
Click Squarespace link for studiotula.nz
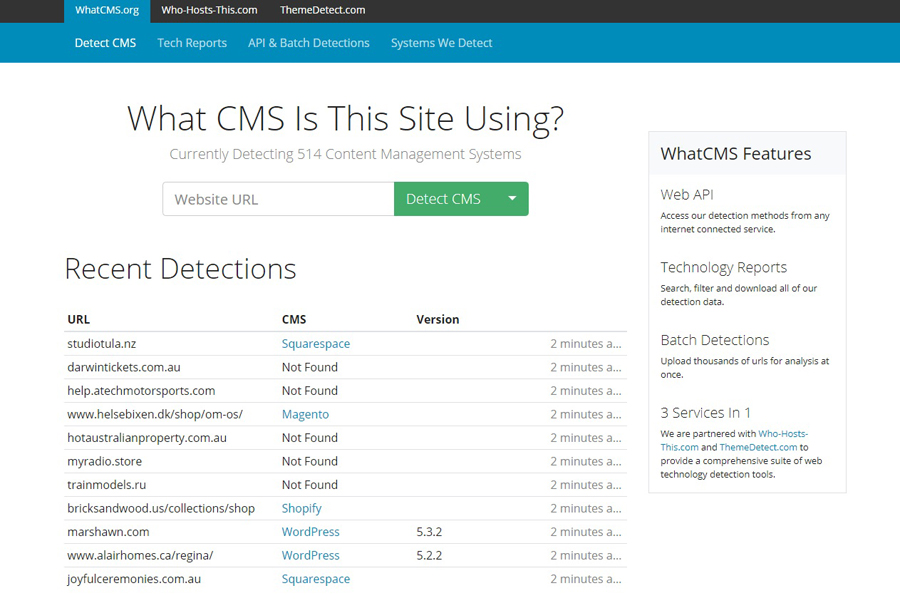pyautogui.click(x=315, y=344)
